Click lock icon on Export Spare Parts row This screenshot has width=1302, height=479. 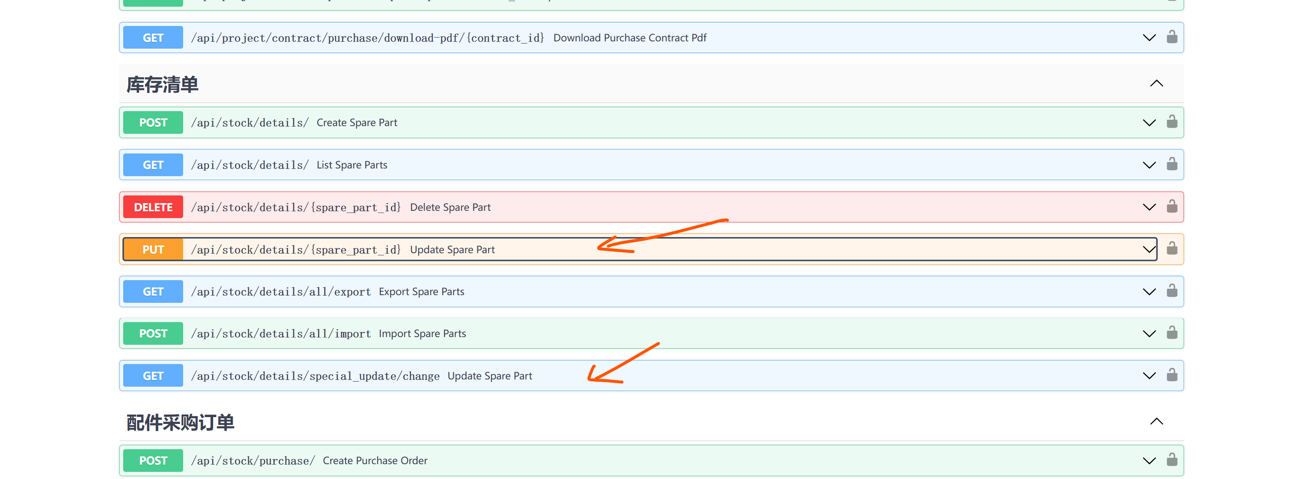tap(1171, 291)
